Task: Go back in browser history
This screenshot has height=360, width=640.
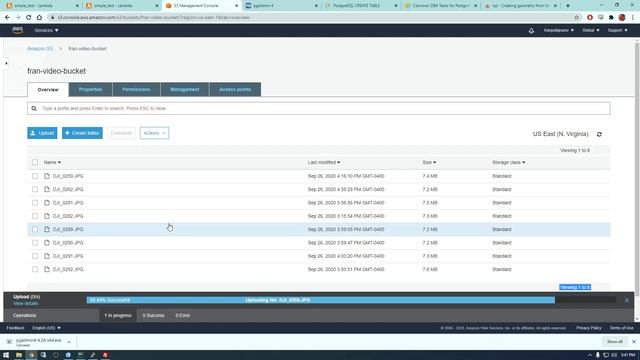Action: [x=7, y=18]
